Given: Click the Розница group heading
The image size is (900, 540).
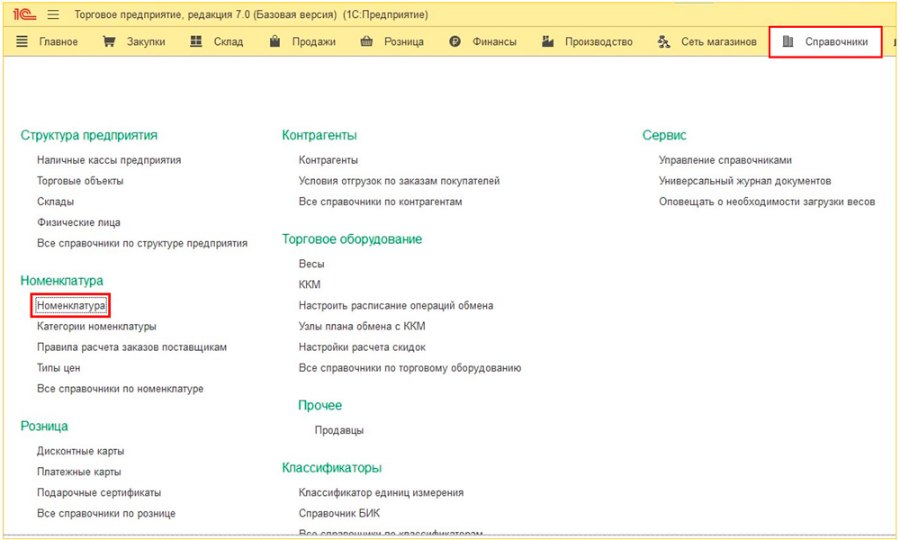Looking at the screenshot, I should (x=44, y=426).
